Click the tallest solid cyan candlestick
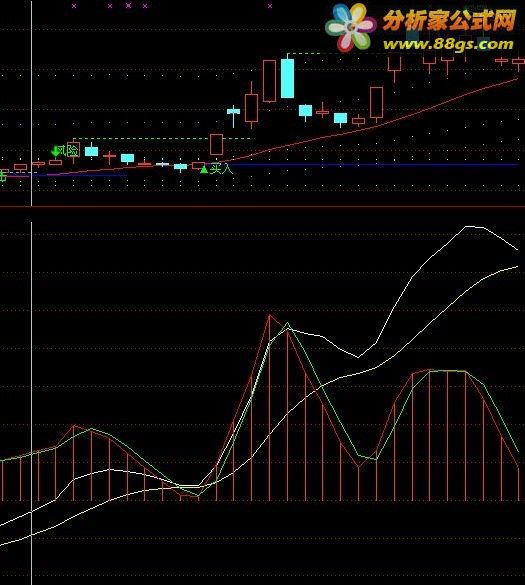Screen dimensions: 525x585 coord(287,78)
